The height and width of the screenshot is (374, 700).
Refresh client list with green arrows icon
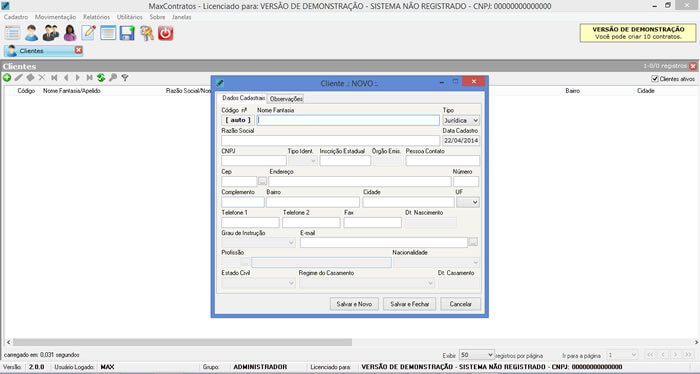101,78
